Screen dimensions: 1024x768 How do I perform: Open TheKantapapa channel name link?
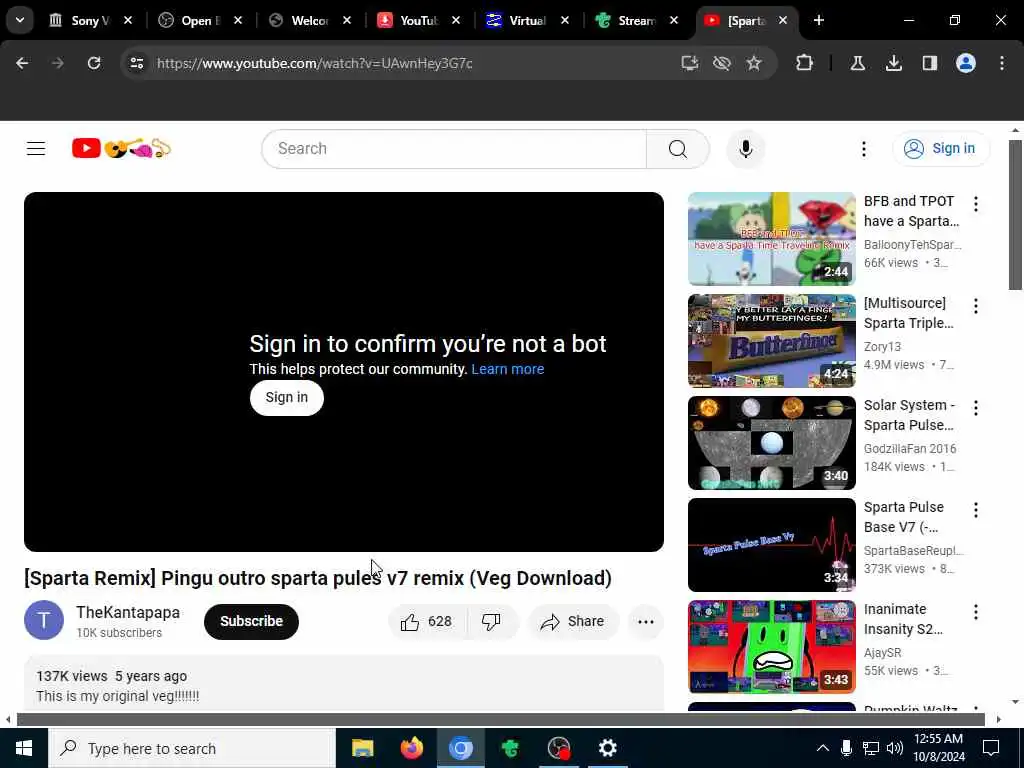[128, 613]
